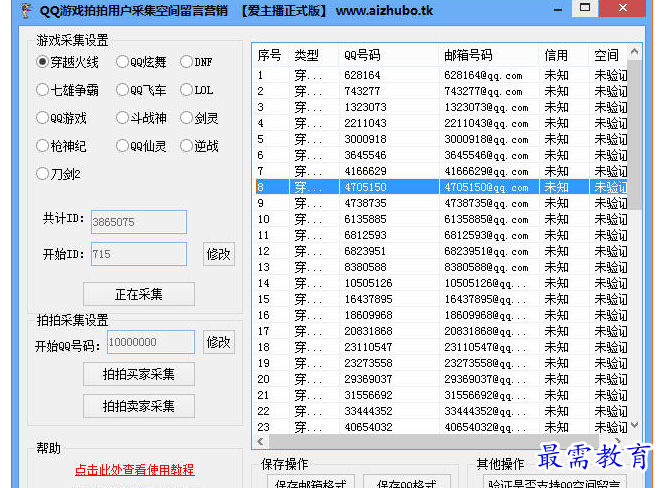Select QQ number 743277 row

[440, 91]
